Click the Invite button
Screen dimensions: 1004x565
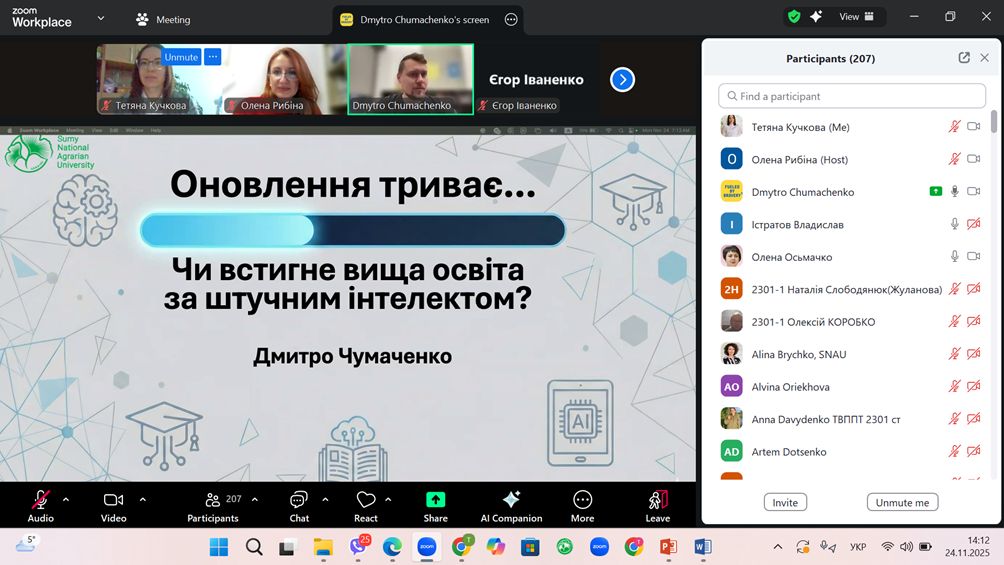coord(785,502)
